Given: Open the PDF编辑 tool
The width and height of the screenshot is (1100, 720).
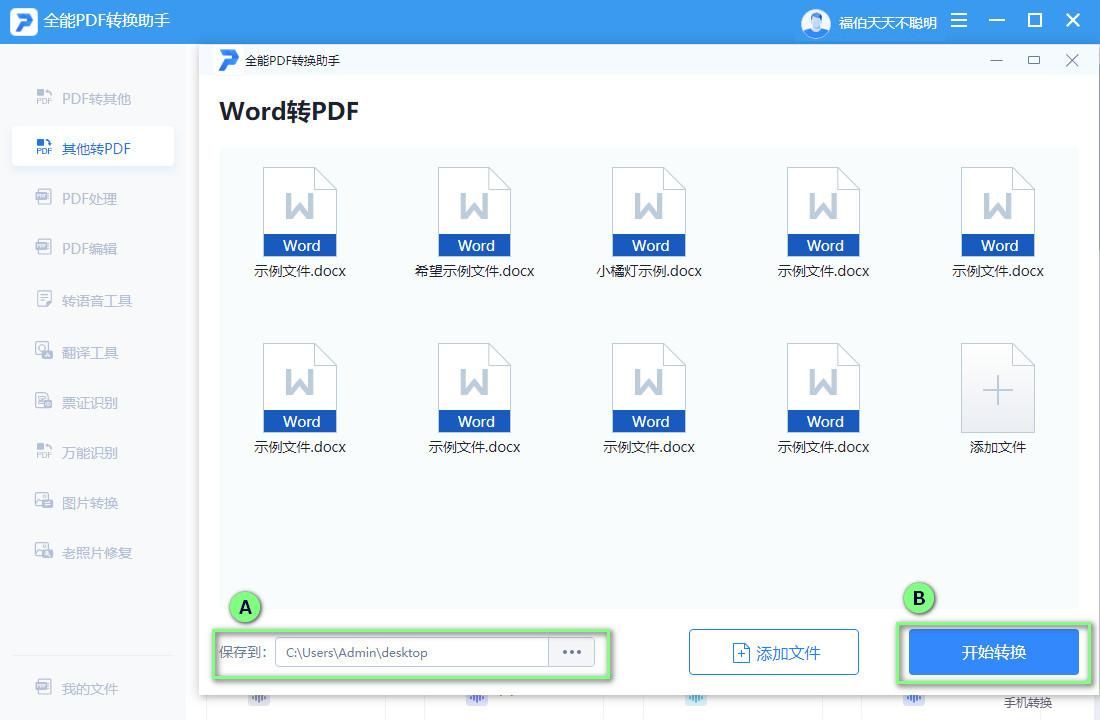Looking at the screenshot, I should [x=93, y=248].
